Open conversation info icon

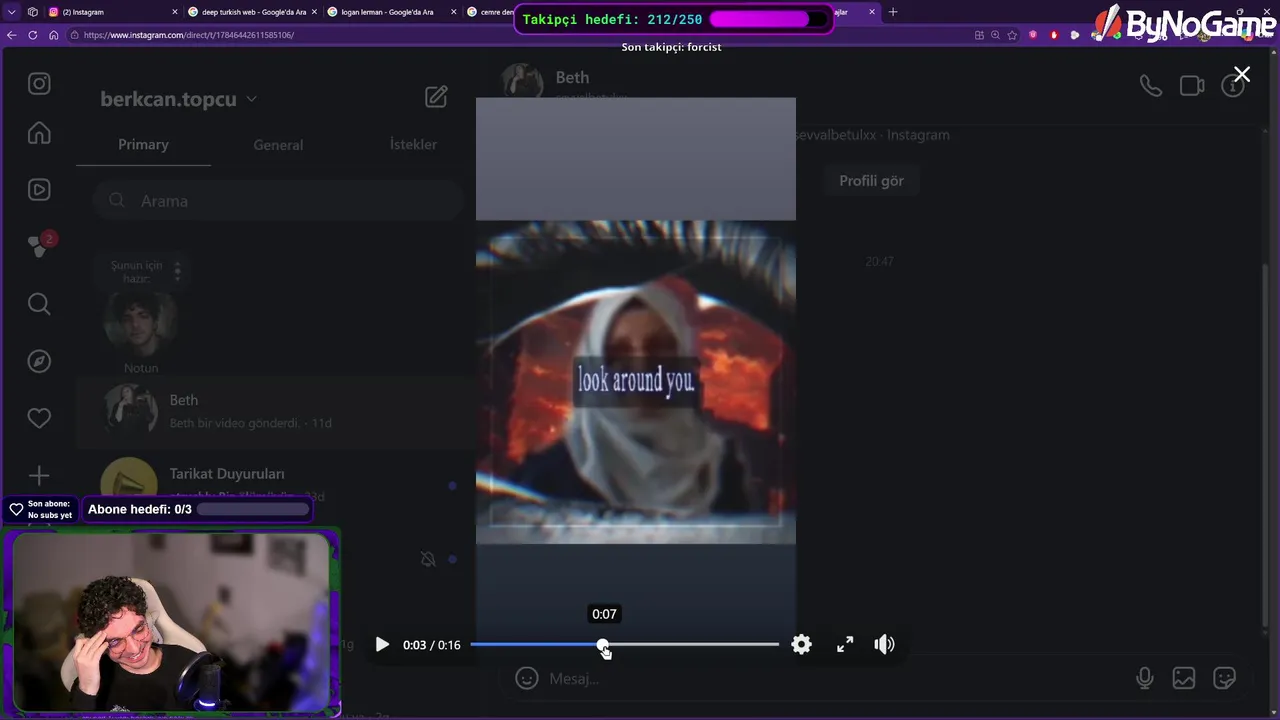[1234, 86]
